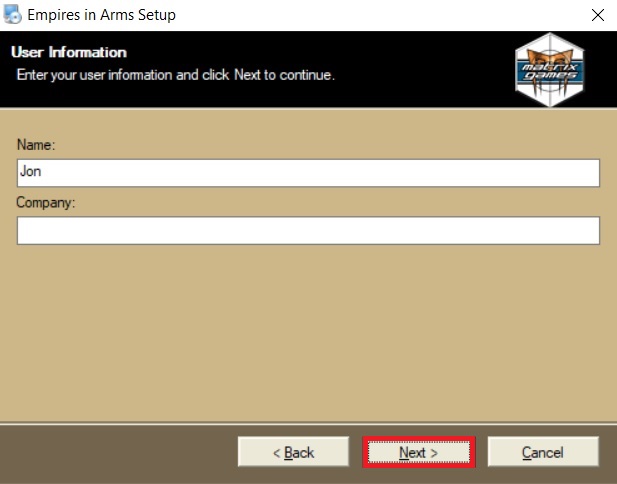Click the Next button to continue

[419, 452]
